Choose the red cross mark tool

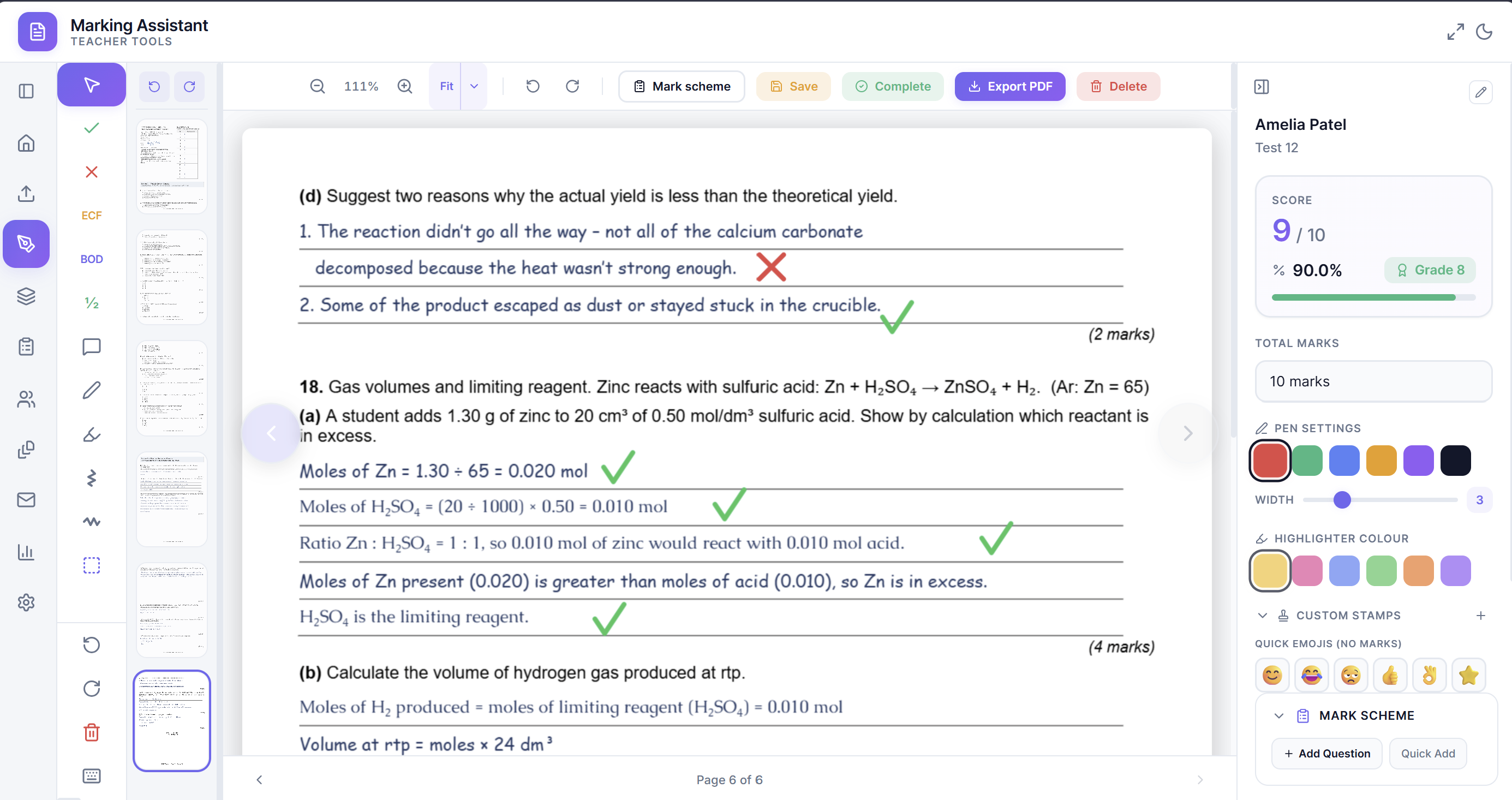(x=91, y=172)
